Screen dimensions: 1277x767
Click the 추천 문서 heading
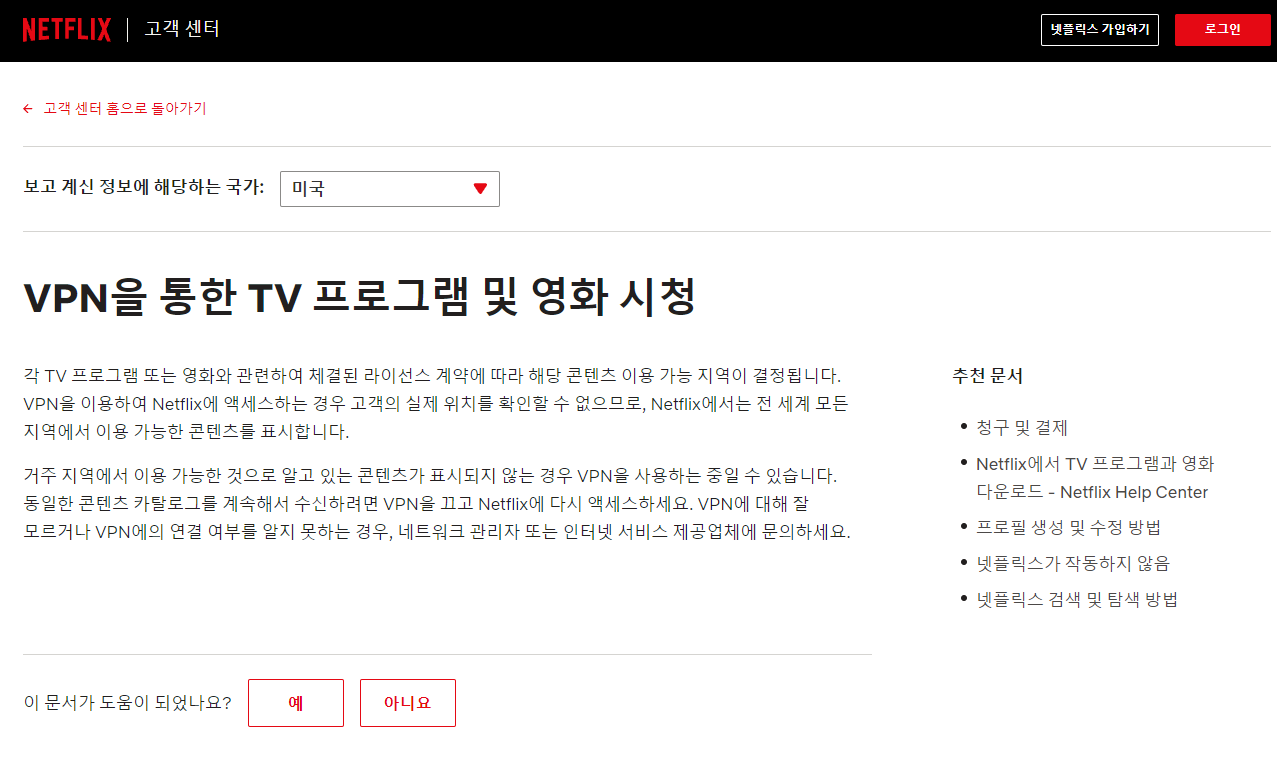tap(988, 377)
